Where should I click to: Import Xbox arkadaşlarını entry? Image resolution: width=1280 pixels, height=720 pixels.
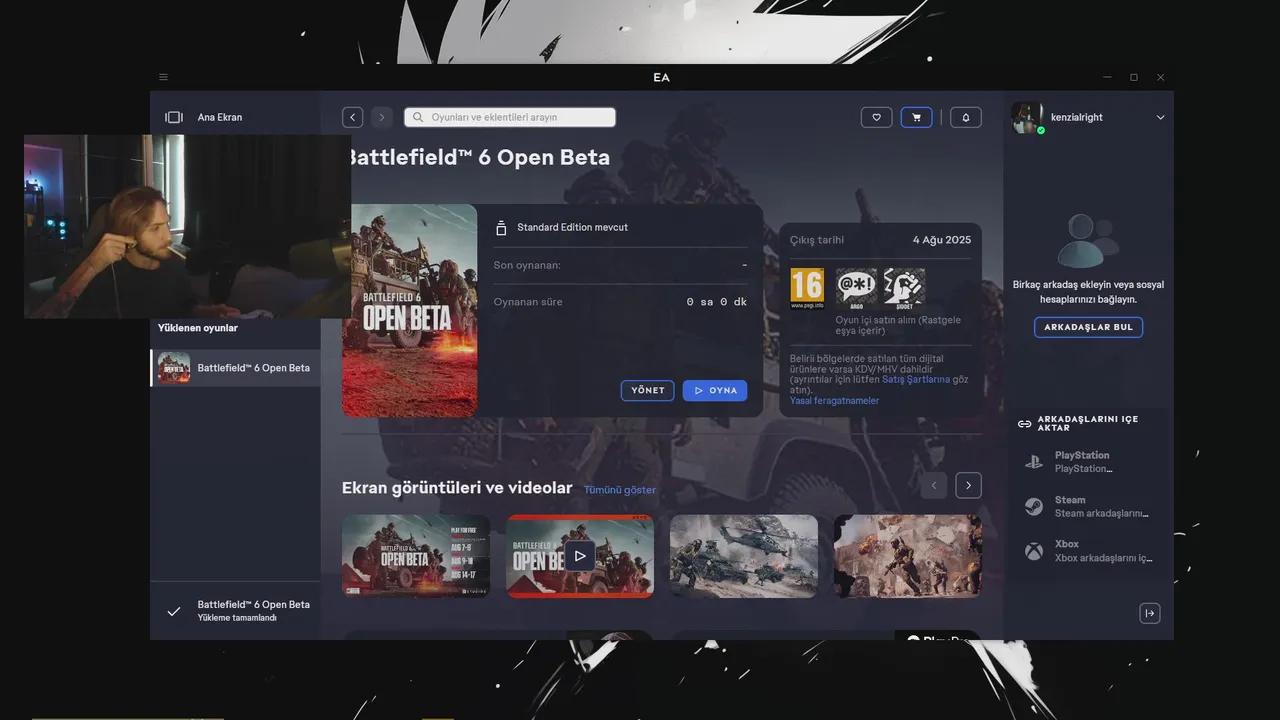pyautogui.click(x=1090, y=550)
